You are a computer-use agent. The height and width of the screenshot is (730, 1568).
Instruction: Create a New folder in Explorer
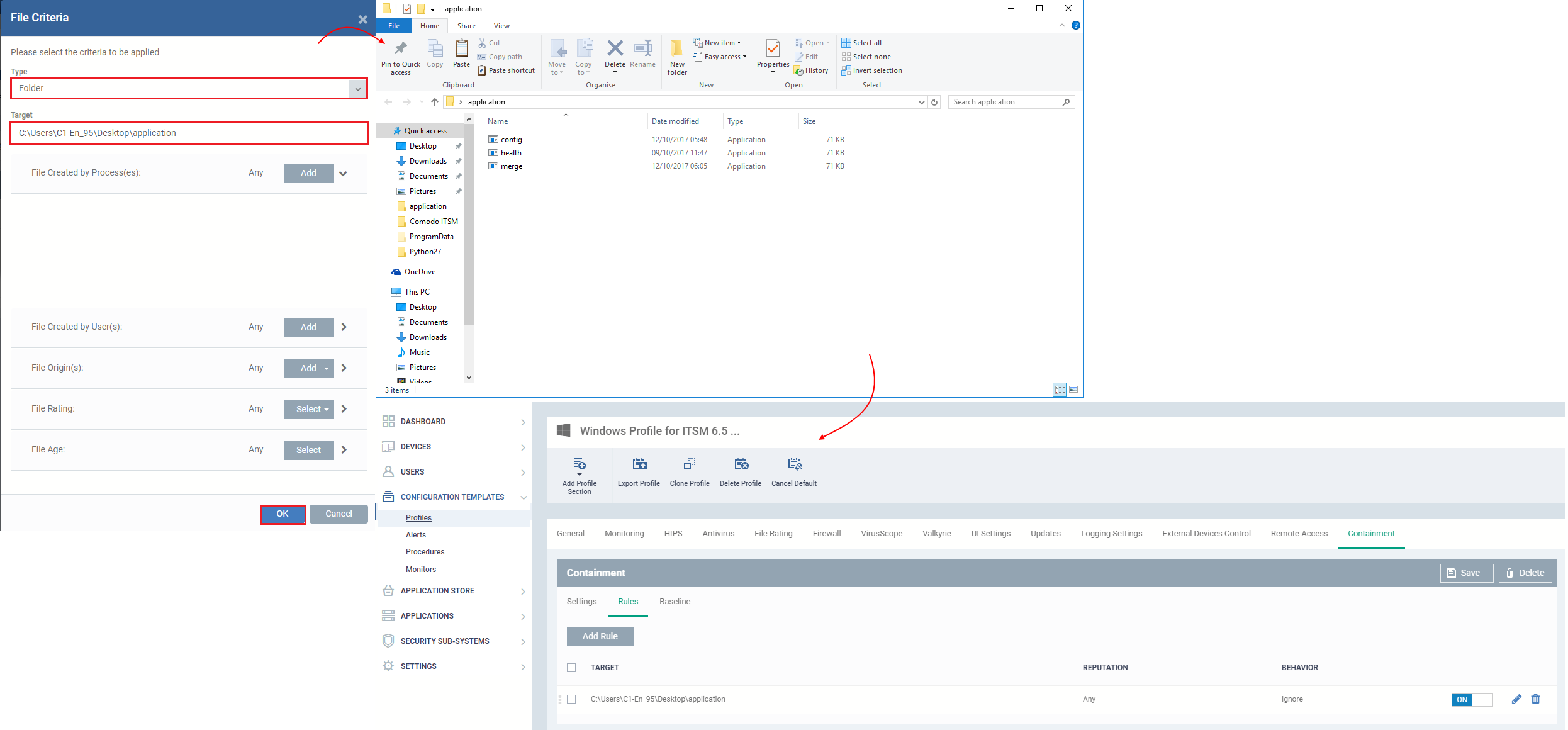pyautogui.click(x=677, y=57)
